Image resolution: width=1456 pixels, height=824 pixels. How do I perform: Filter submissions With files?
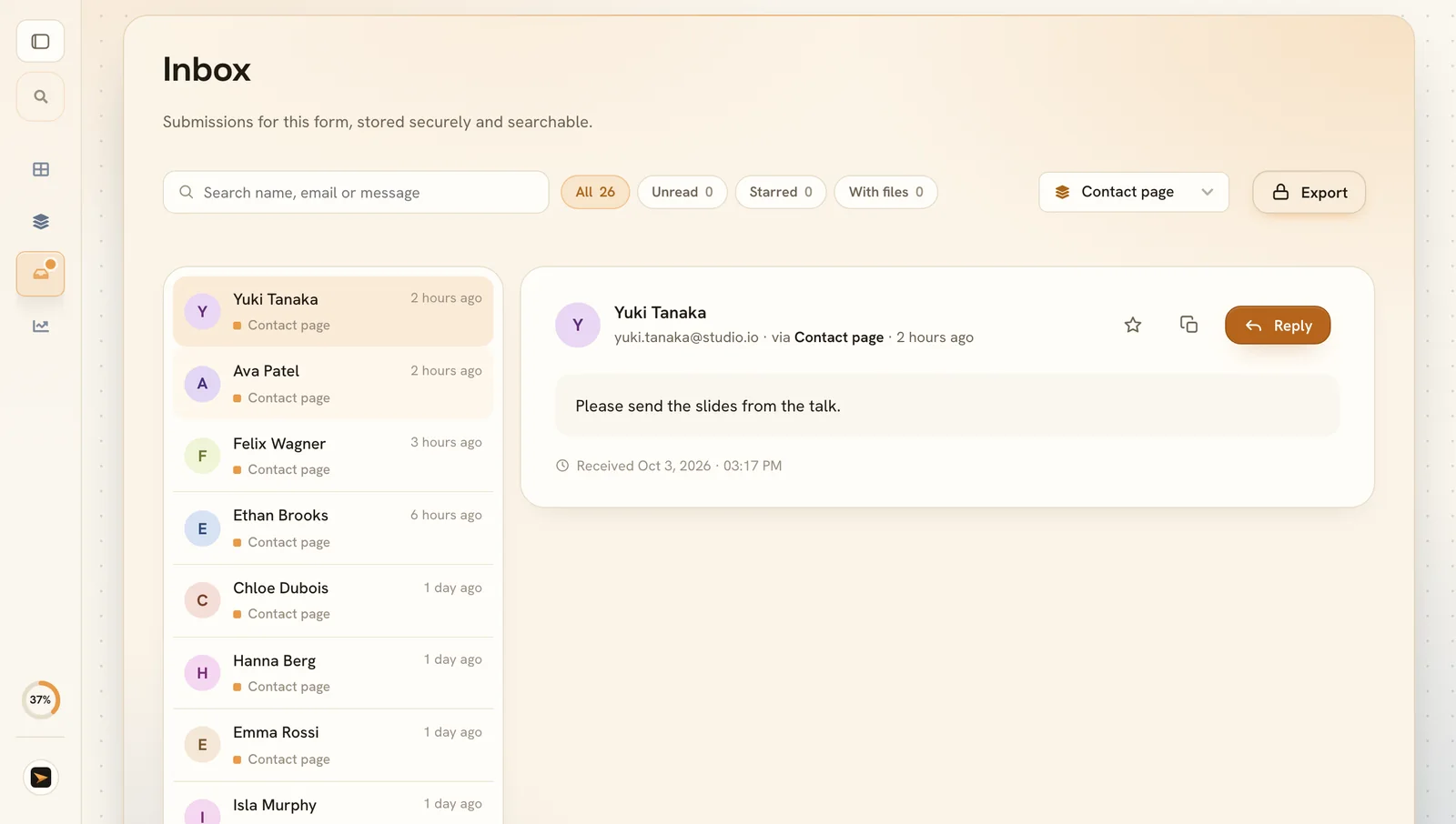(885, 192)
